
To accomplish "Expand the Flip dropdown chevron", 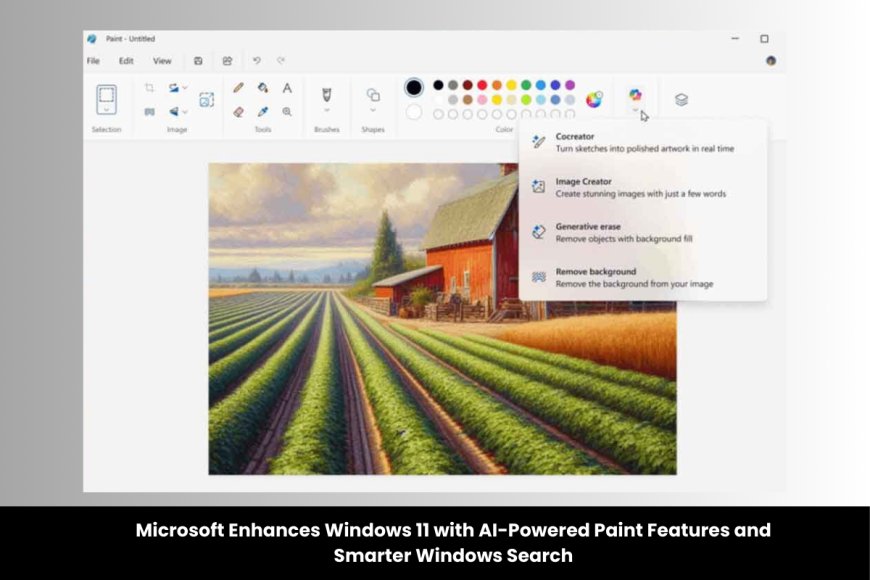I will tap(185, 112).
